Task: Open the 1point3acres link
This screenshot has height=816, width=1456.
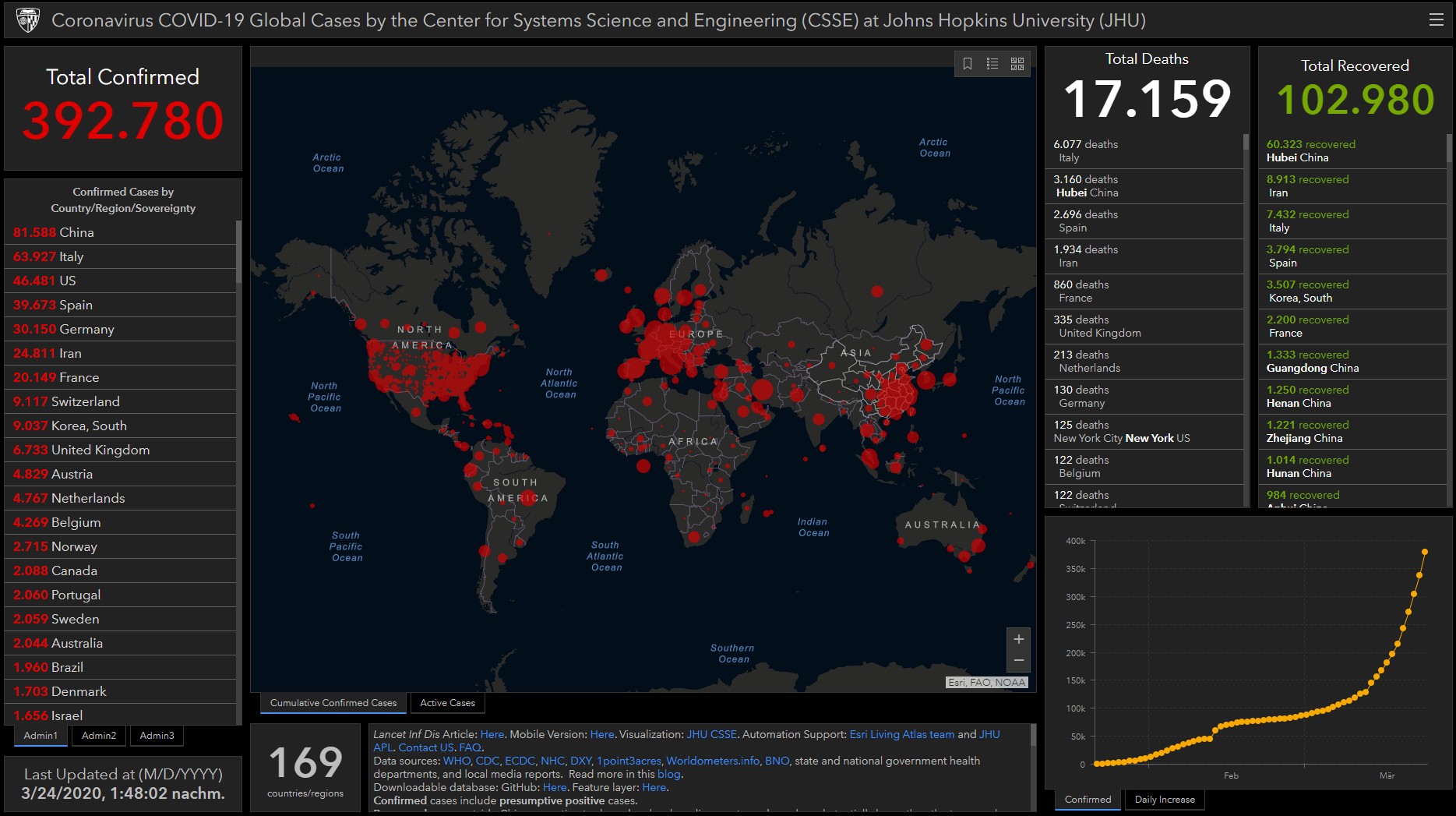Action: 629,761
